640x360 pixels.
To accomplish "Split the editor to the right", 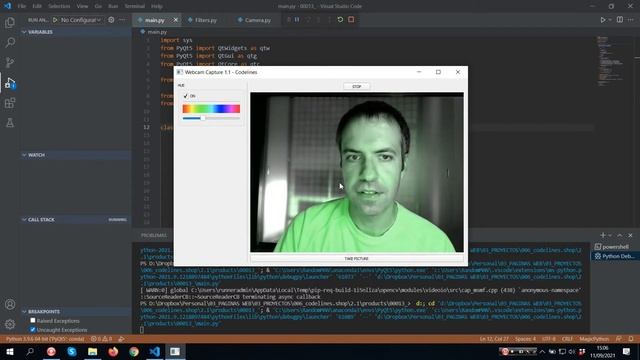I will coord(620,20).
